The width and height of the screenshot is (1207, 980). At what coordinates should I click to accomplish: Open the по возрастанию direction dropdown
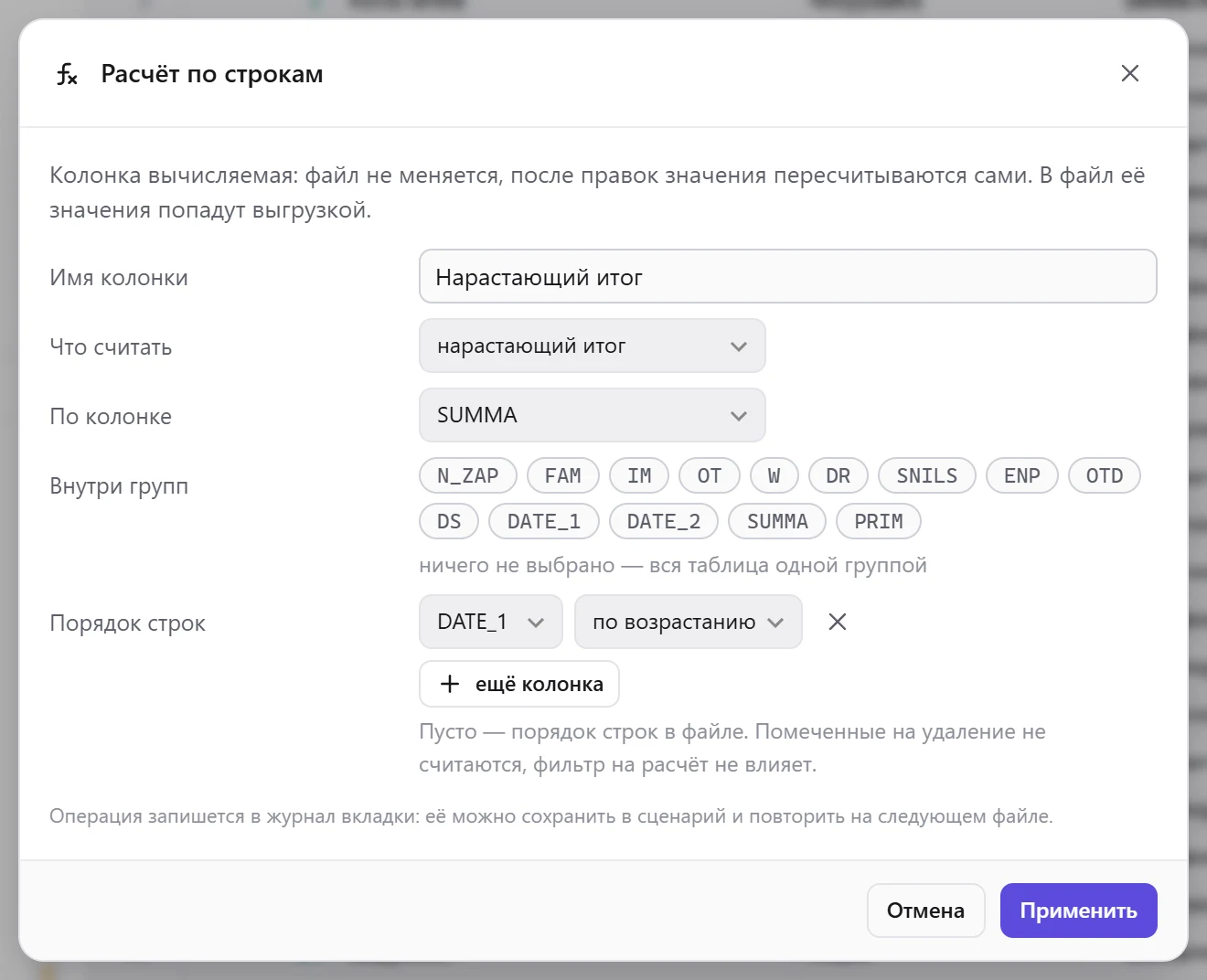pyautogui.click(x=688, y=622)
